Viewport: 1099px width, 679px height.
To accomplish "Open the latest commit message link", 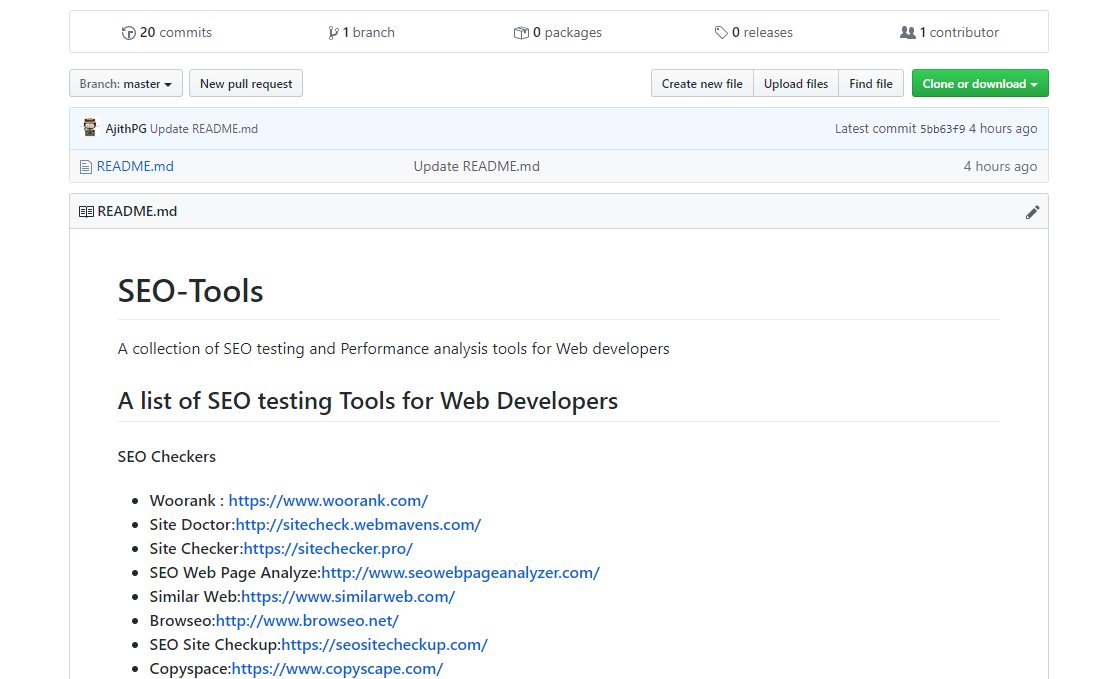I will pyautogui.click(x=204, y=129).
